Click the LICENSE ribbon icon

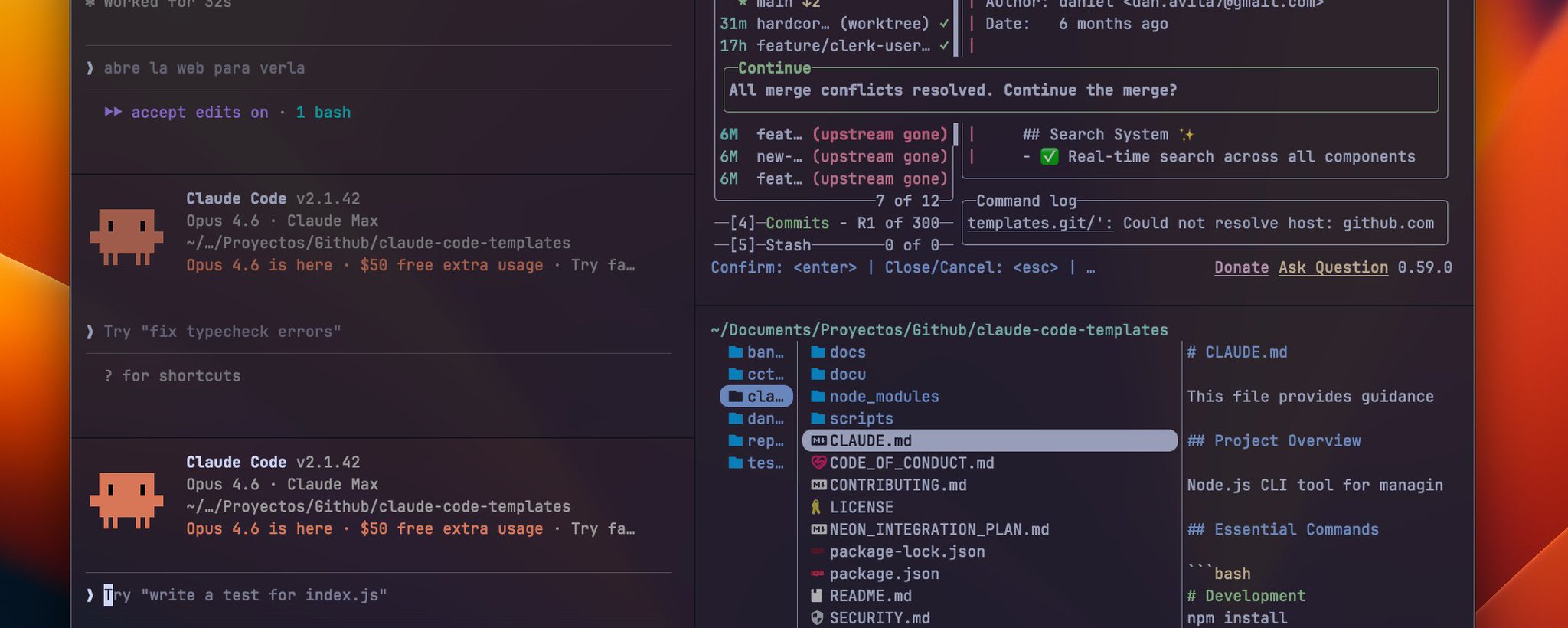[x=816, y=507]
